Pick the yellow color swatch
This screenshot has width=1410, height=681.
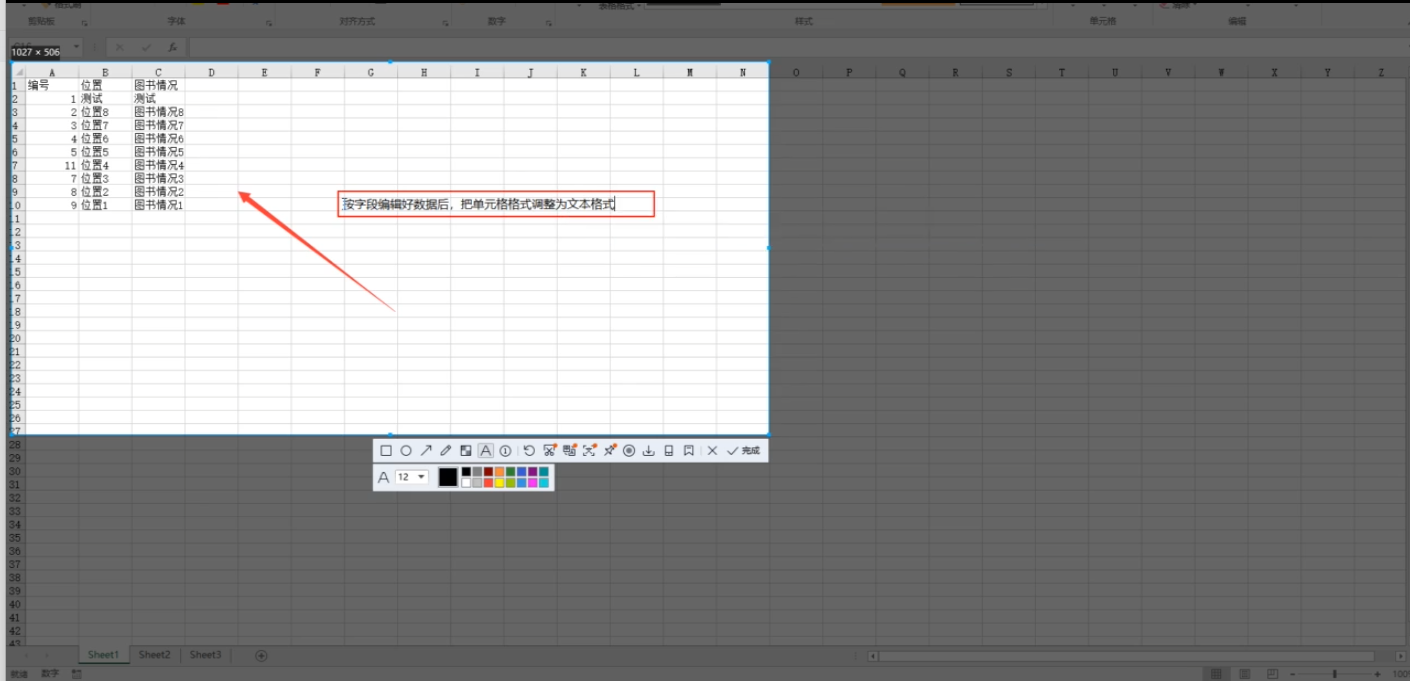point(499,482)
